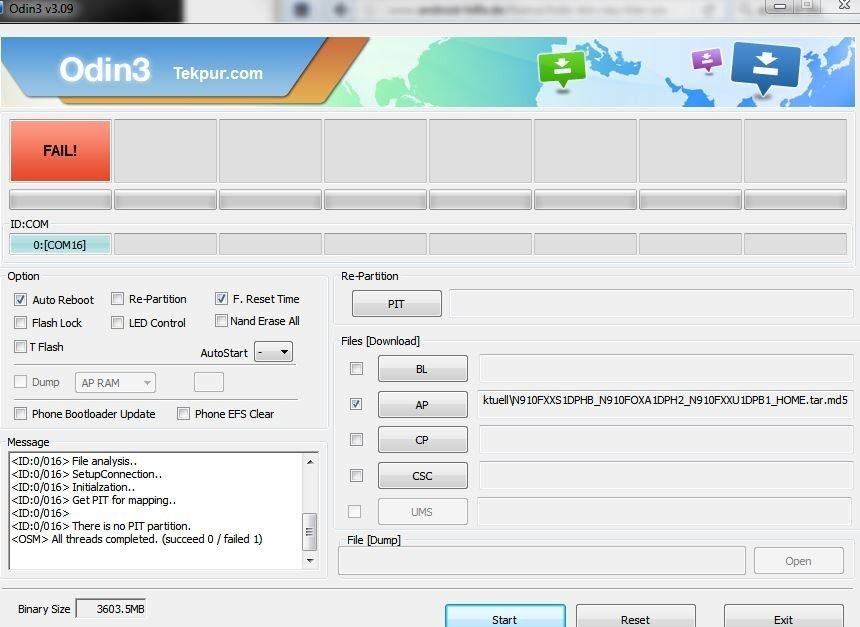Click the BL file button

422,369
